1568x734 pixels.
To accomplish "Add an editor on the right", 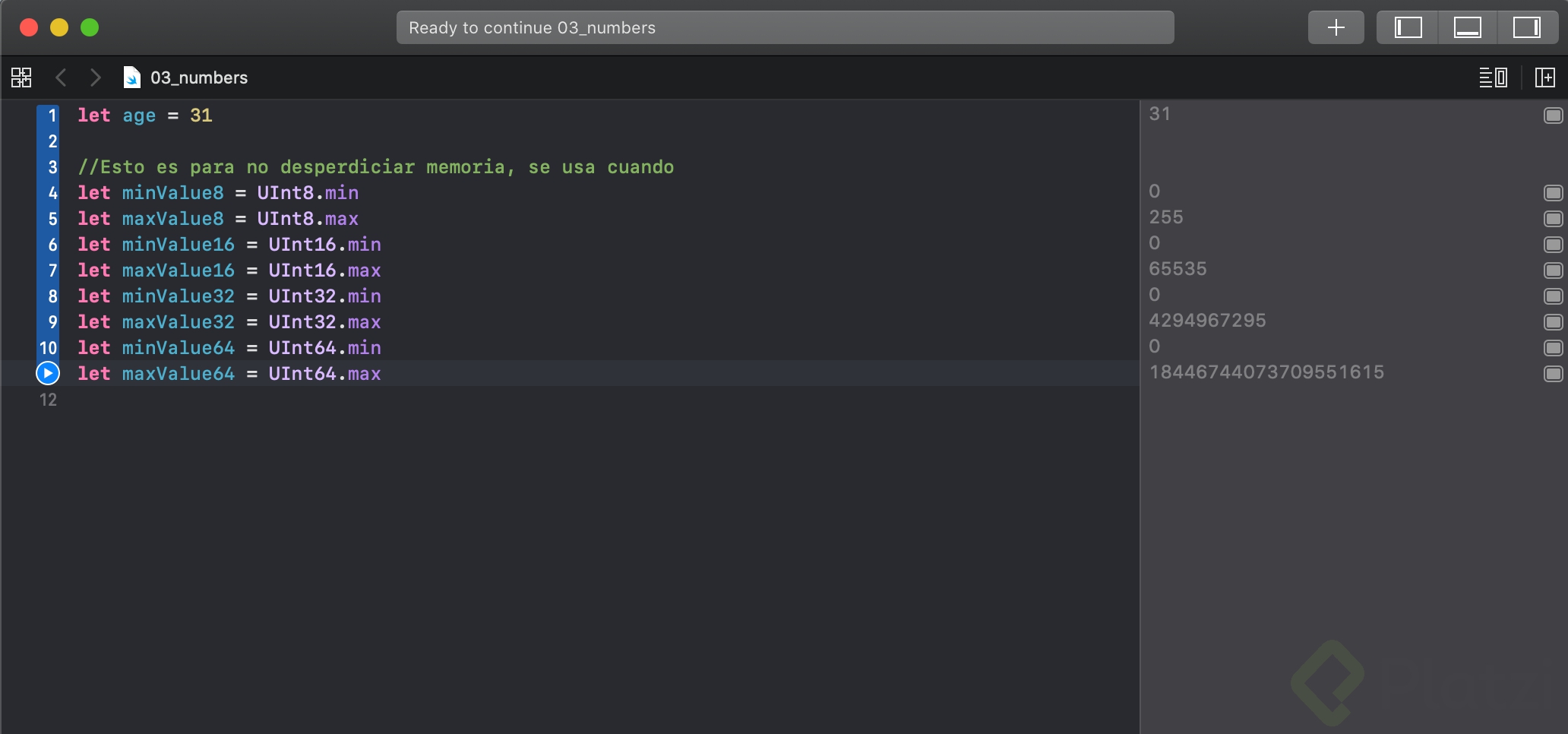I will pos(1545,78).
